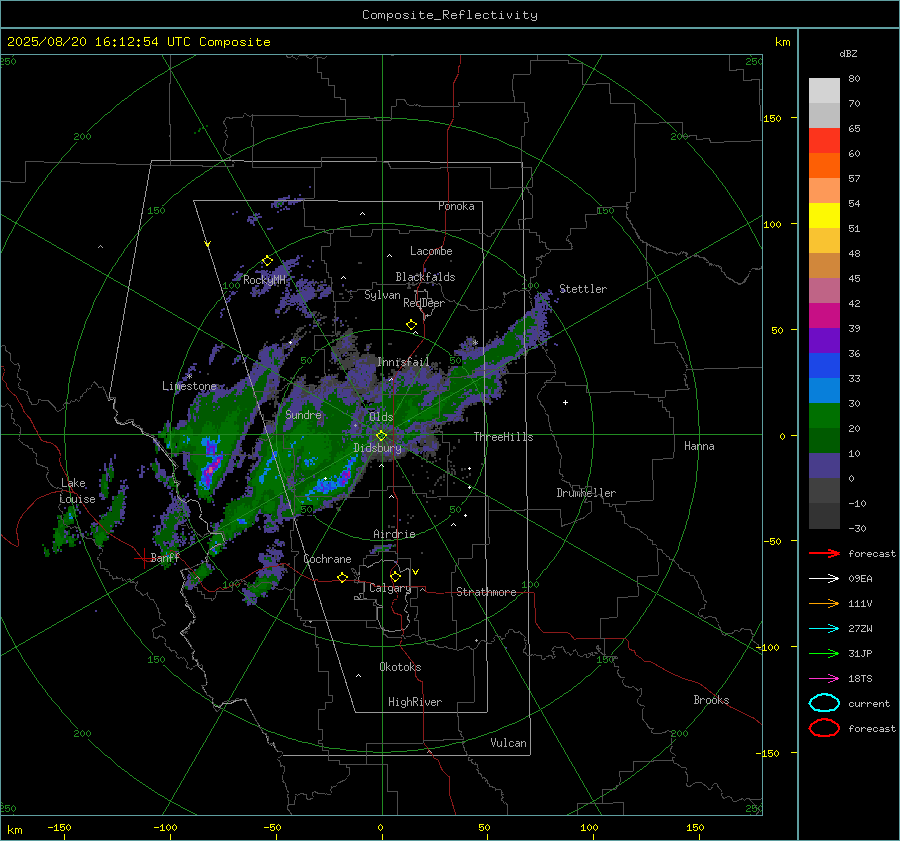Click the yellow diamond marker above Calgary
900x841 pixels.
pos(395,576)
